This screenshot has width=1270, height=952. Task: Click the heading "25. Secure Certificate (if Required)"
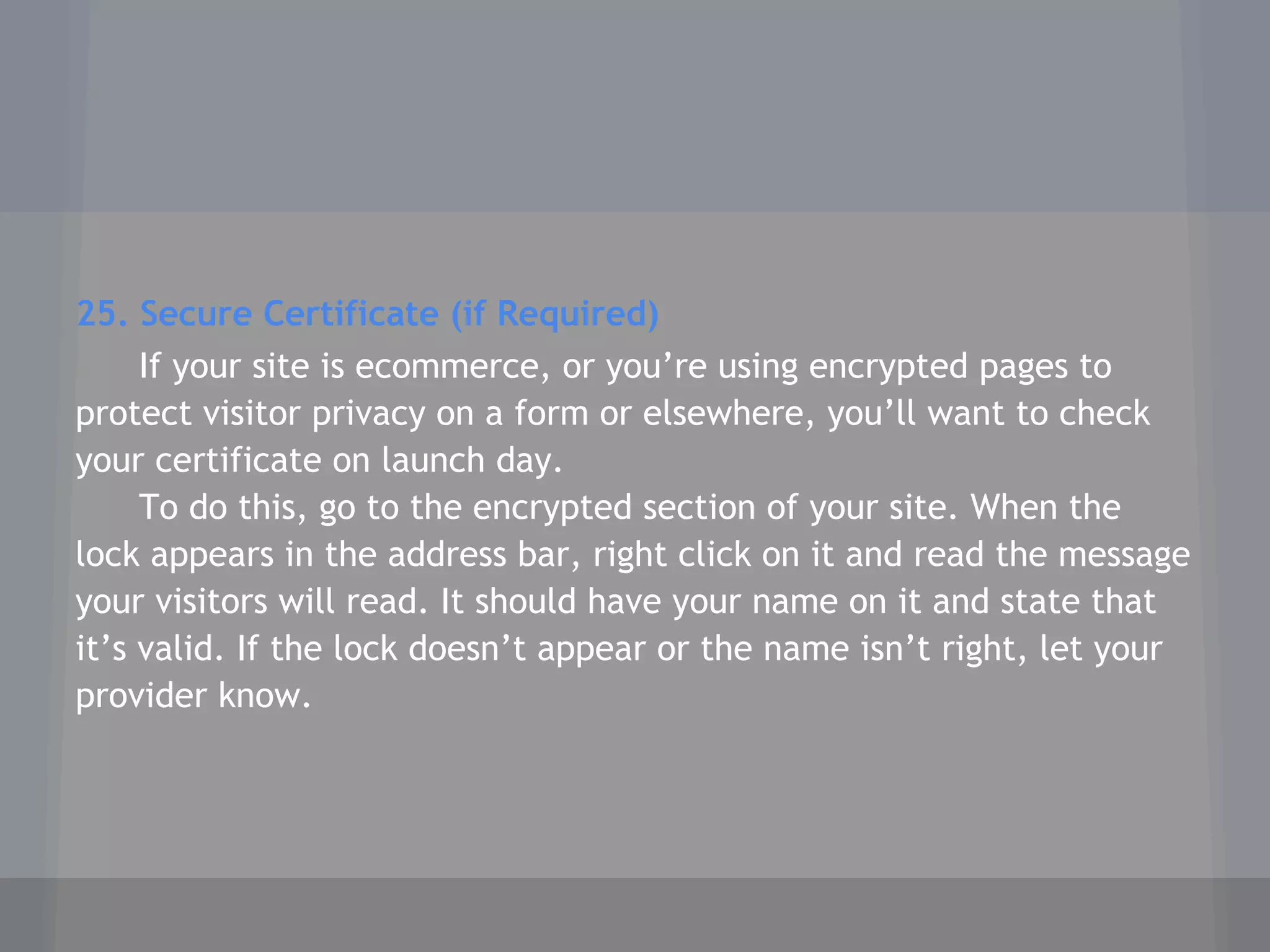coord(367,314)
